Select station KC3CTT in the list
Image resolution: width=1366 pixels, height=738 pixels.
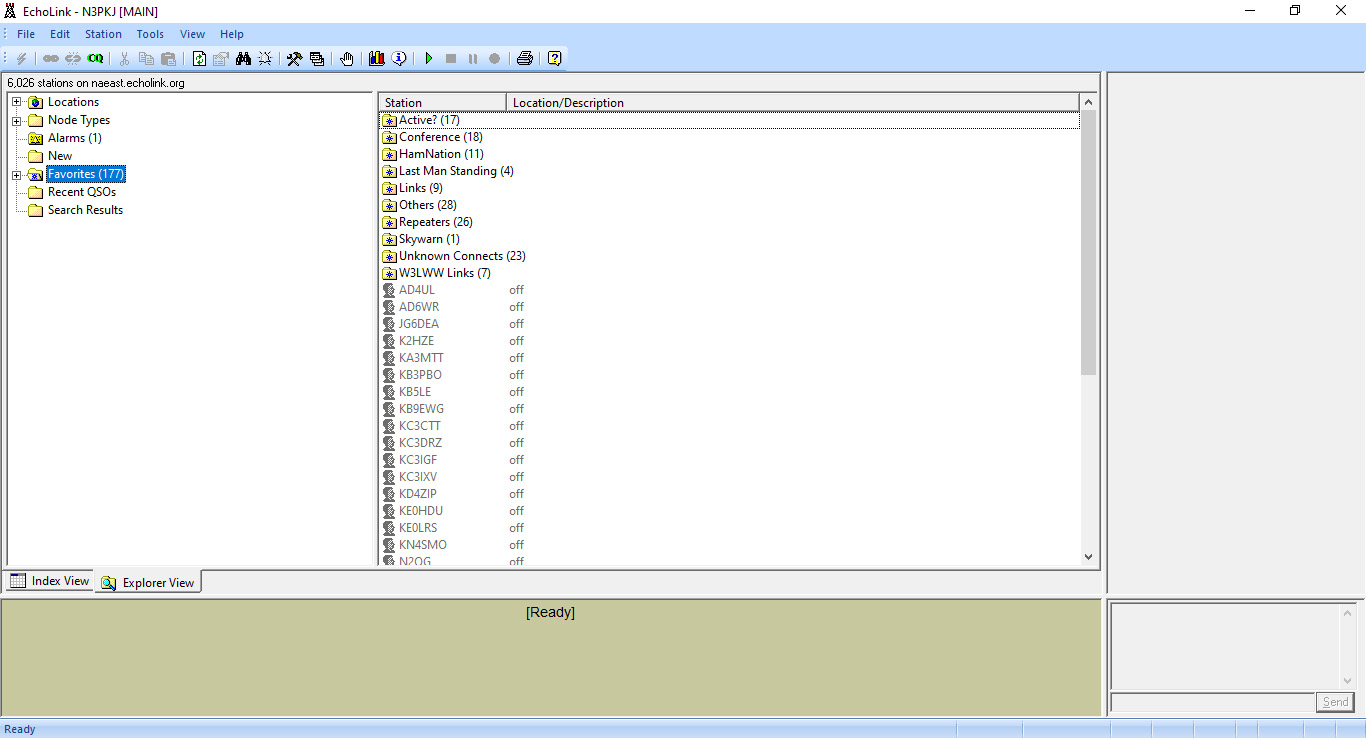click(x=420, y=426)
